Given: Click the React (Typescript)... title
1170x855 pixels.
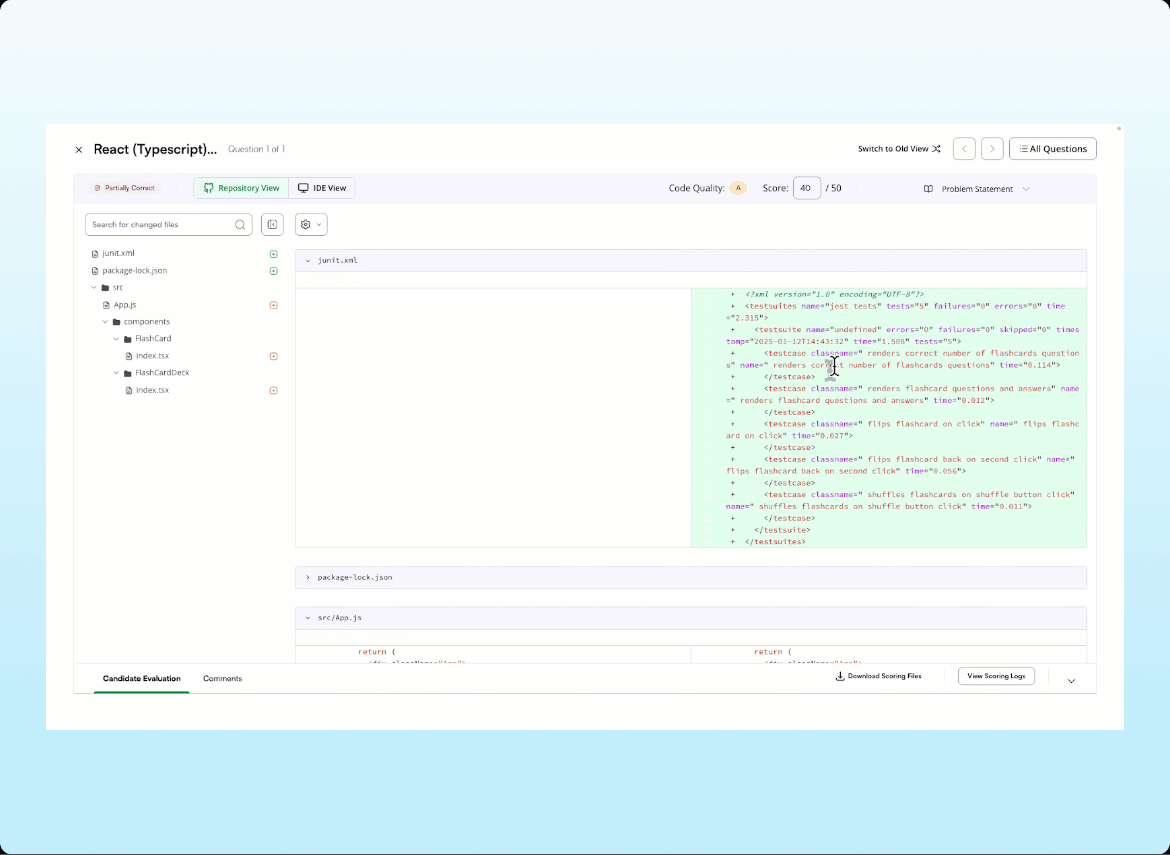Looking at the screenshot, I should (155, 149).
